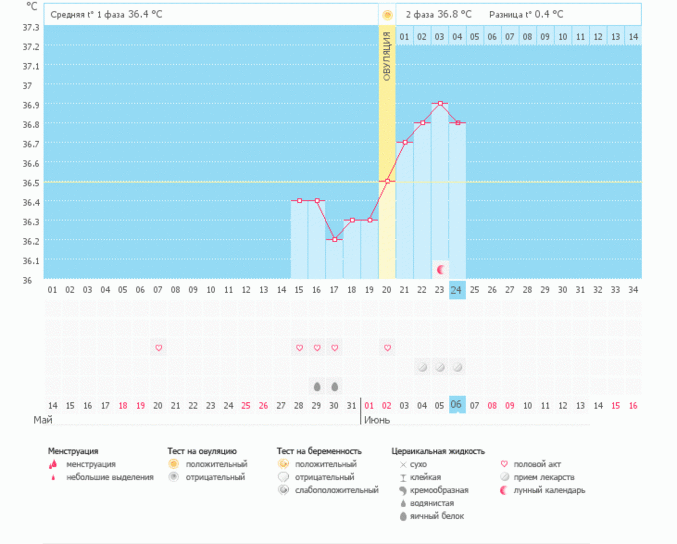Image resolution: width=677 pixels, height=544 pixels.
Task: Click the heart icon on cycle day 20
Action: pos(387,347)
